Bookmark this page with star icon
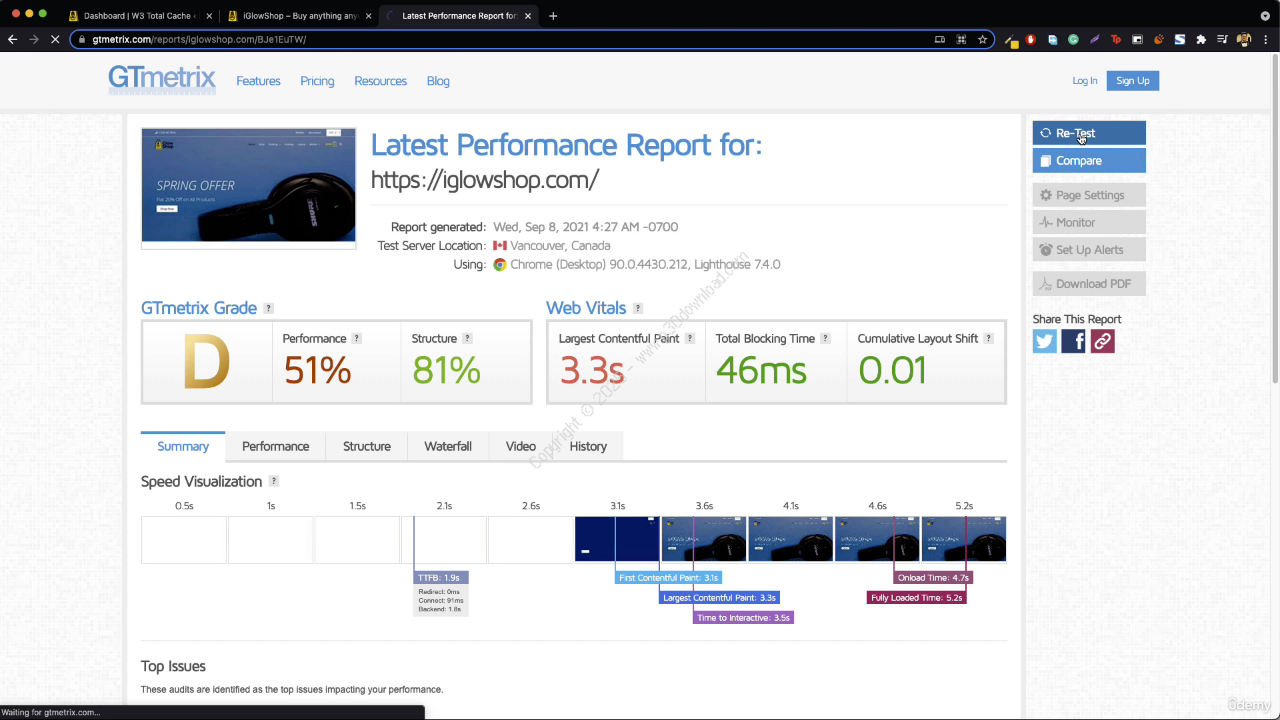 tap(983, 40)
